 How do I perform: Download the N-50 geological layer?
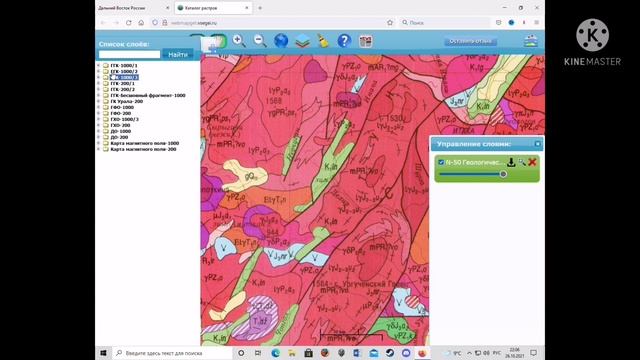pyautogui.click(x=511, y=162)
